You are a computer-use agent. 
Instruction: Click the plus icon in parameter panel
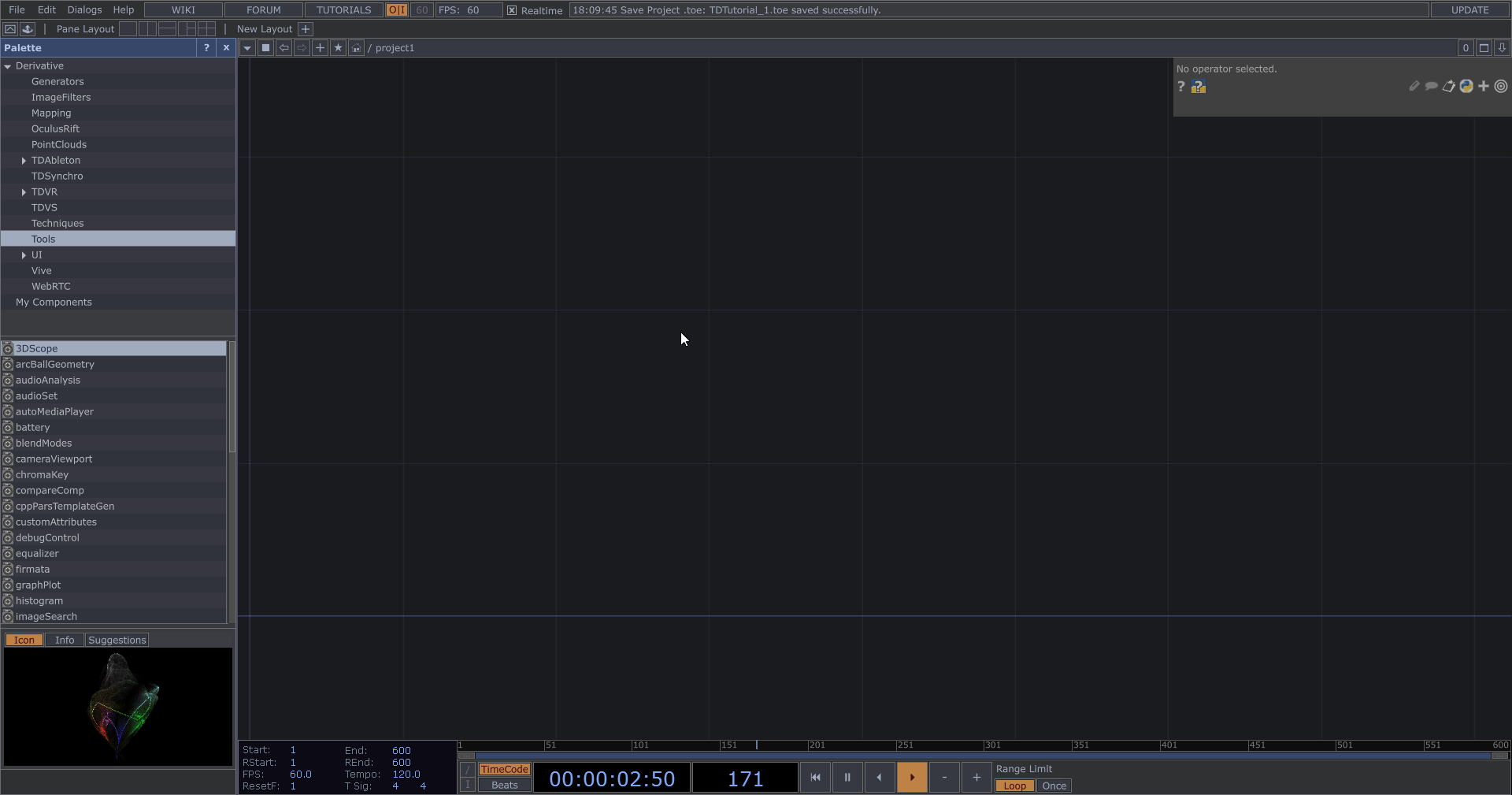tap(1484, 86)
